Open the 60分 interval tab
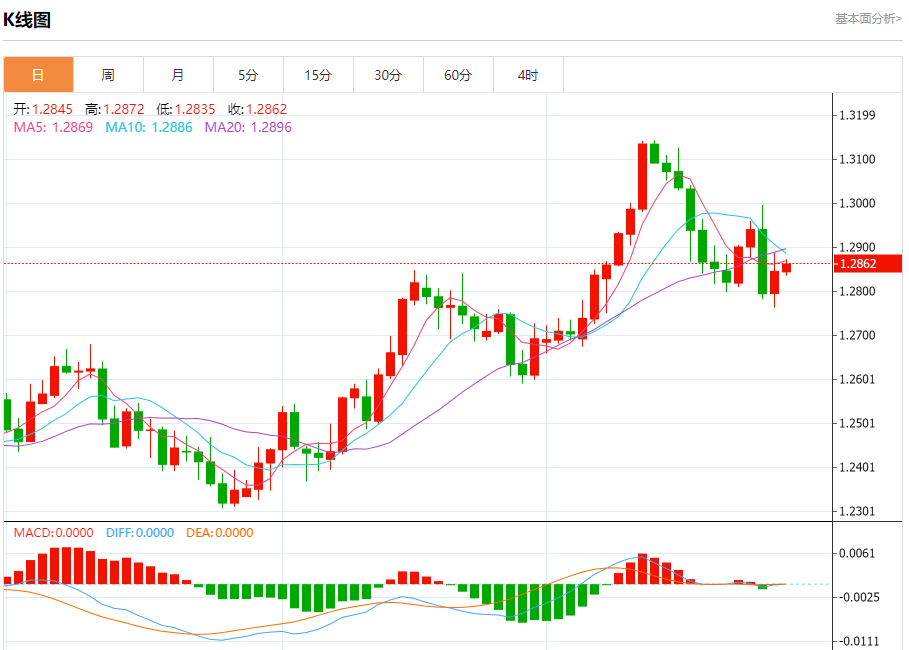Screen dimensions: 909x650 point(458,75)
